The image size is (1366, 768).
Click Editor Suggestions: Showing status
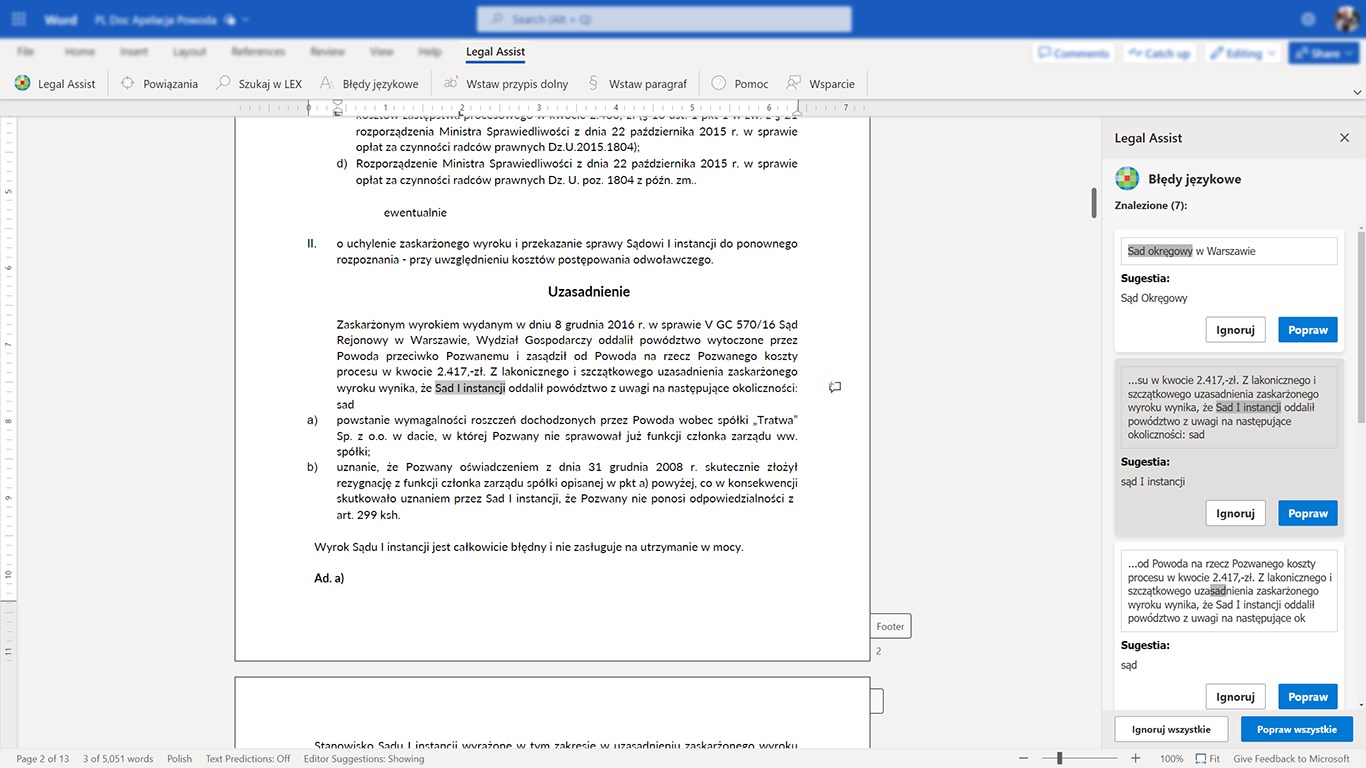pos(364,759)
